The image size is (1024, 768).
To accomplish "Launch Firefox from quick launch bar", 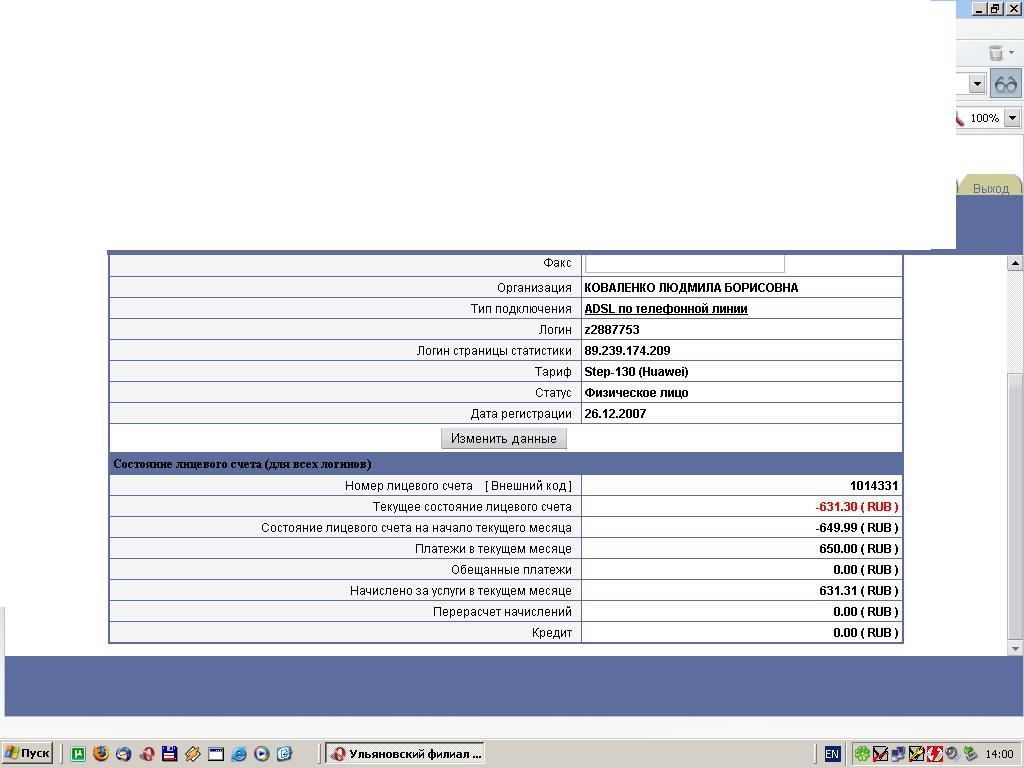I will coord(100,754).
